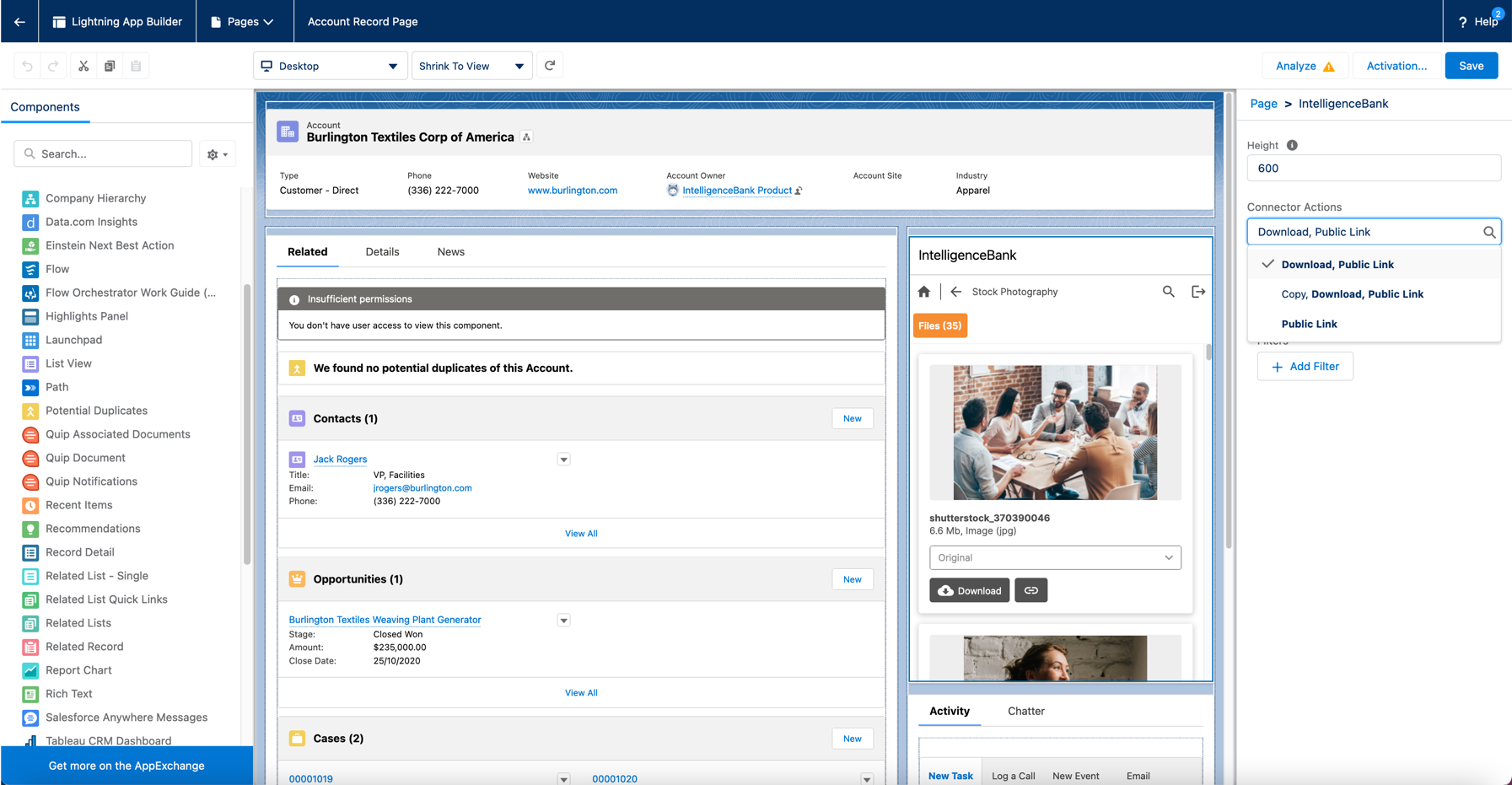Image resolution: width=1512 pixels, height=785 pixels.
Task: Open the Shrink To View dropdown
Action: 471,66
